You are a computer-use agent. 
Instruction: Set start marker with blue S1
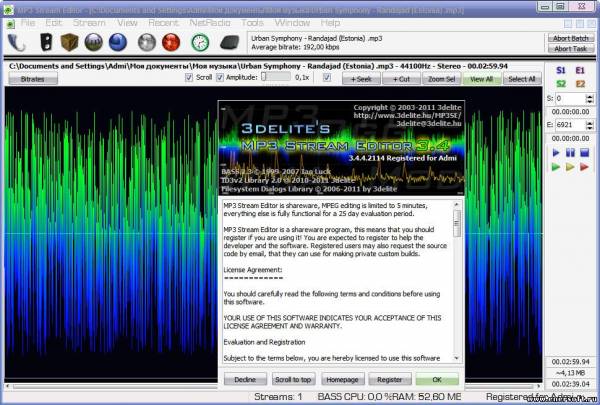pos(561,70)
